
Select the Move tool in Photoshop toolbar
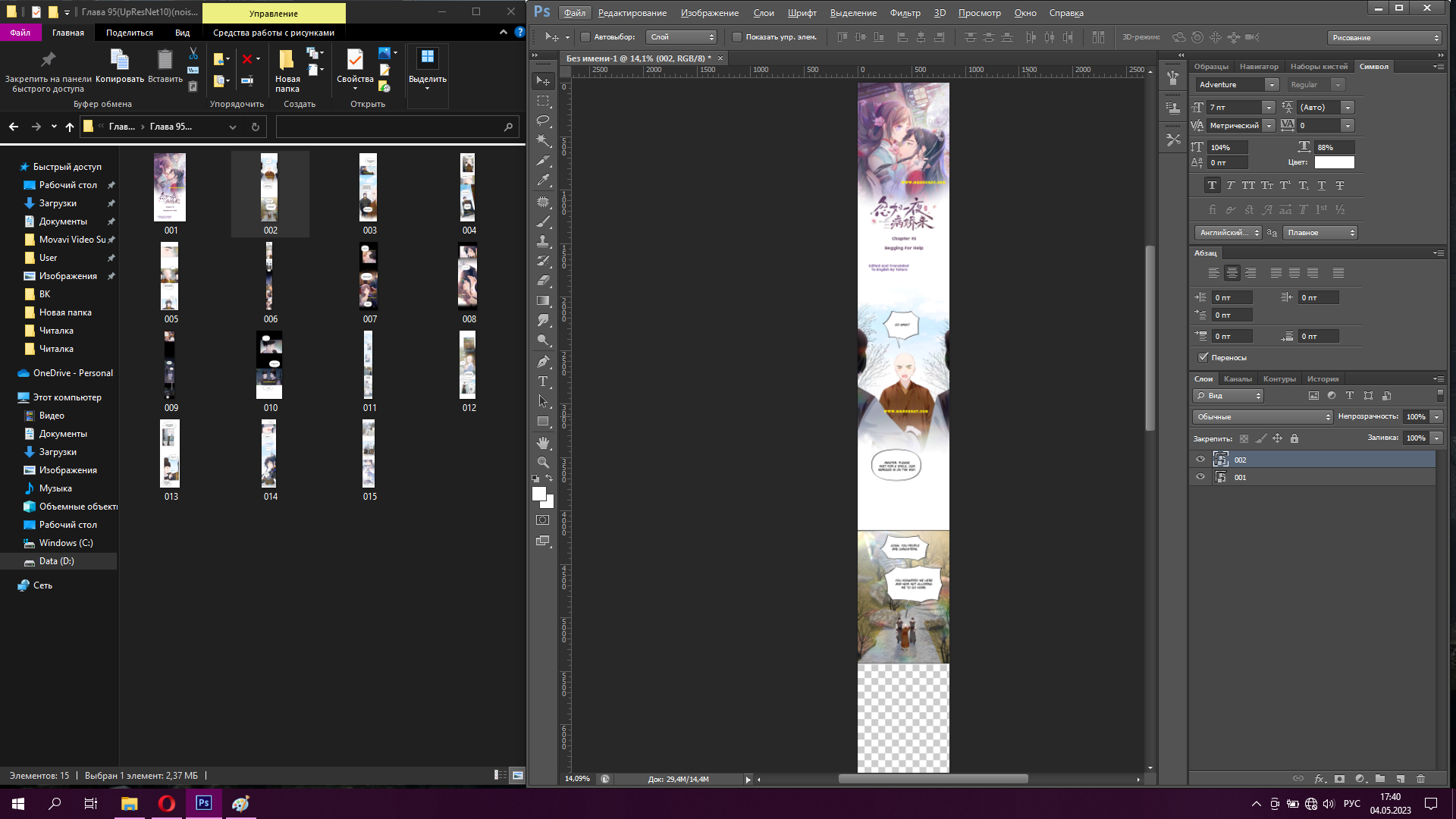click(x=543, y=81)
